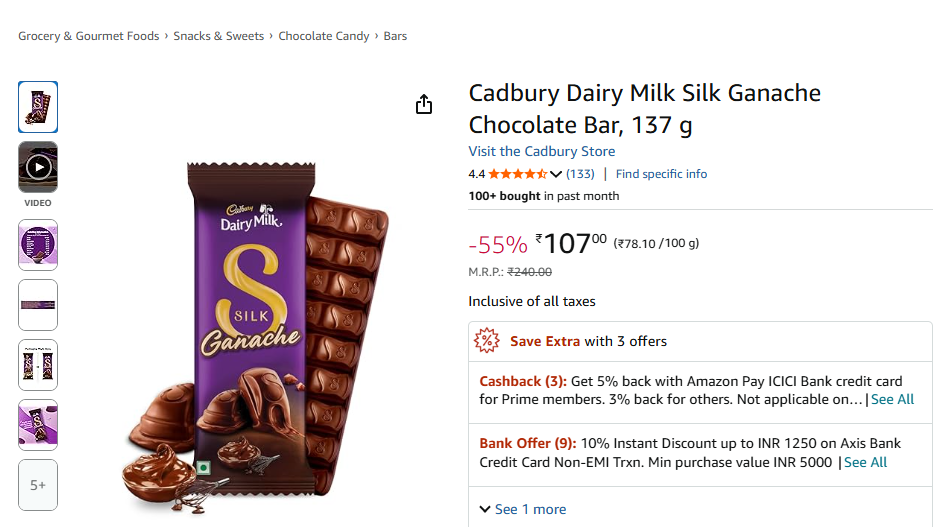Click the share icon above product image
Image resolution: width=949 pixels, height=527 pixels.
[424, 105]
